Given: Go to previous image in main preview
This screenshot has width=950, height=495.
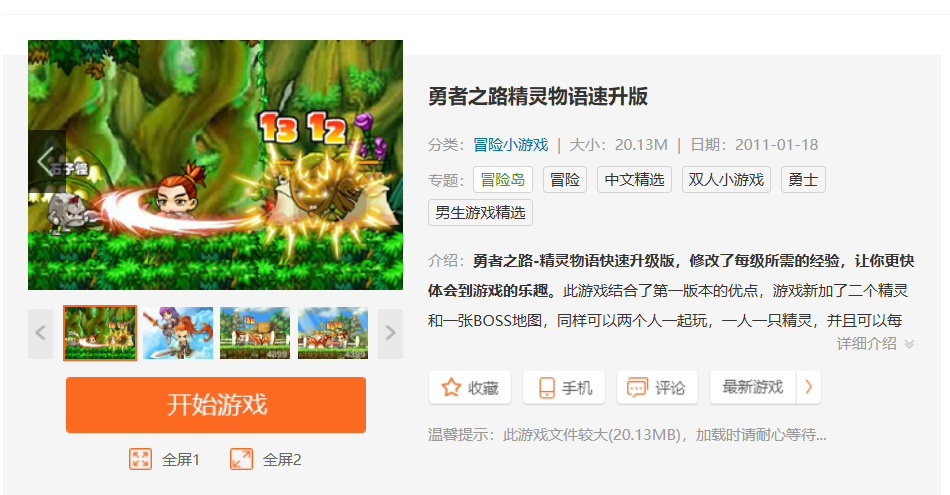Looking at the screenshot, I should [46, 161].
